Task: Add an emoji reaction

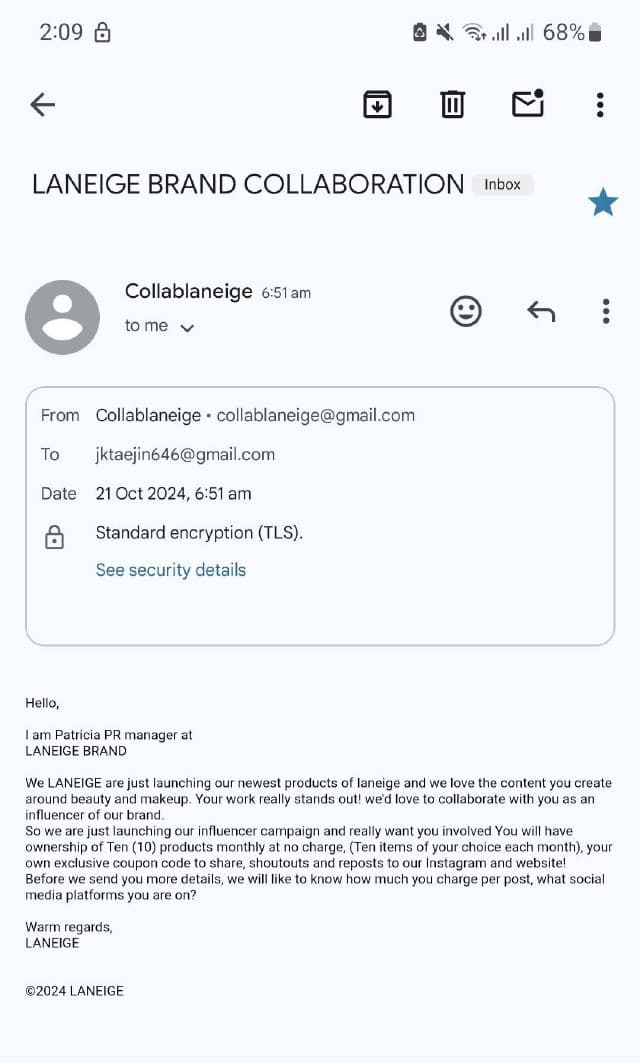Action: point(466,312)
